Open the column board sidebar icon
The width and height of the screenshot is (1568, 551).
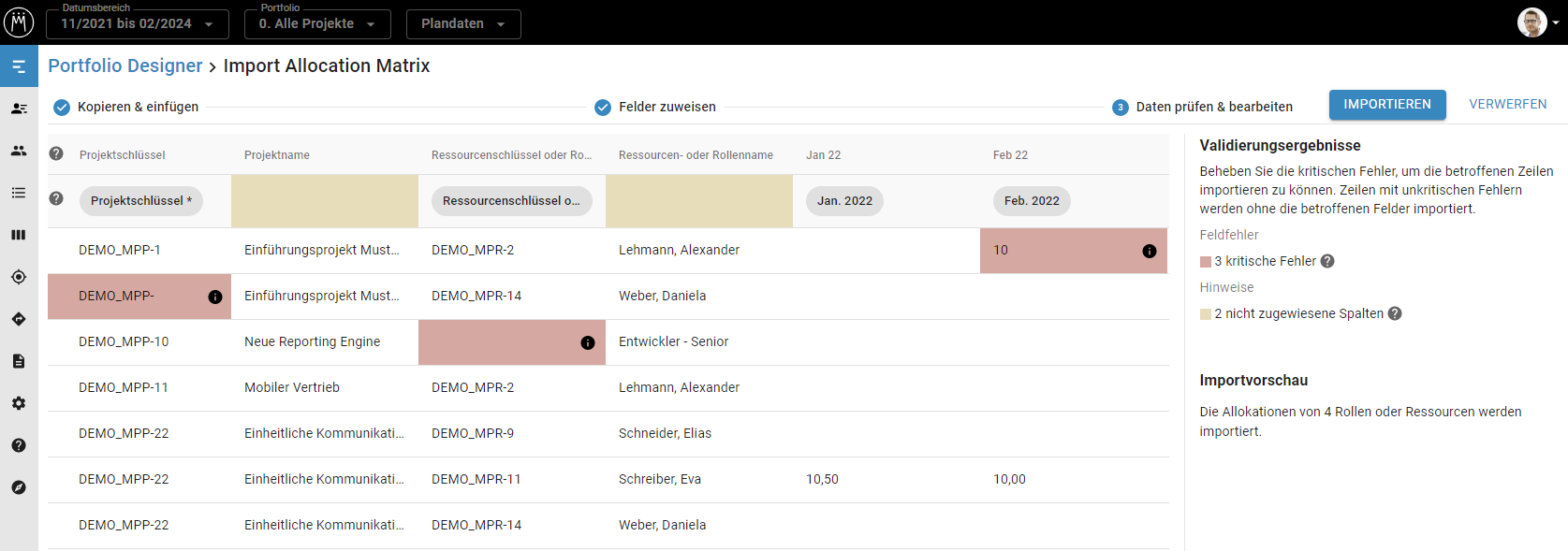(19, 235)
